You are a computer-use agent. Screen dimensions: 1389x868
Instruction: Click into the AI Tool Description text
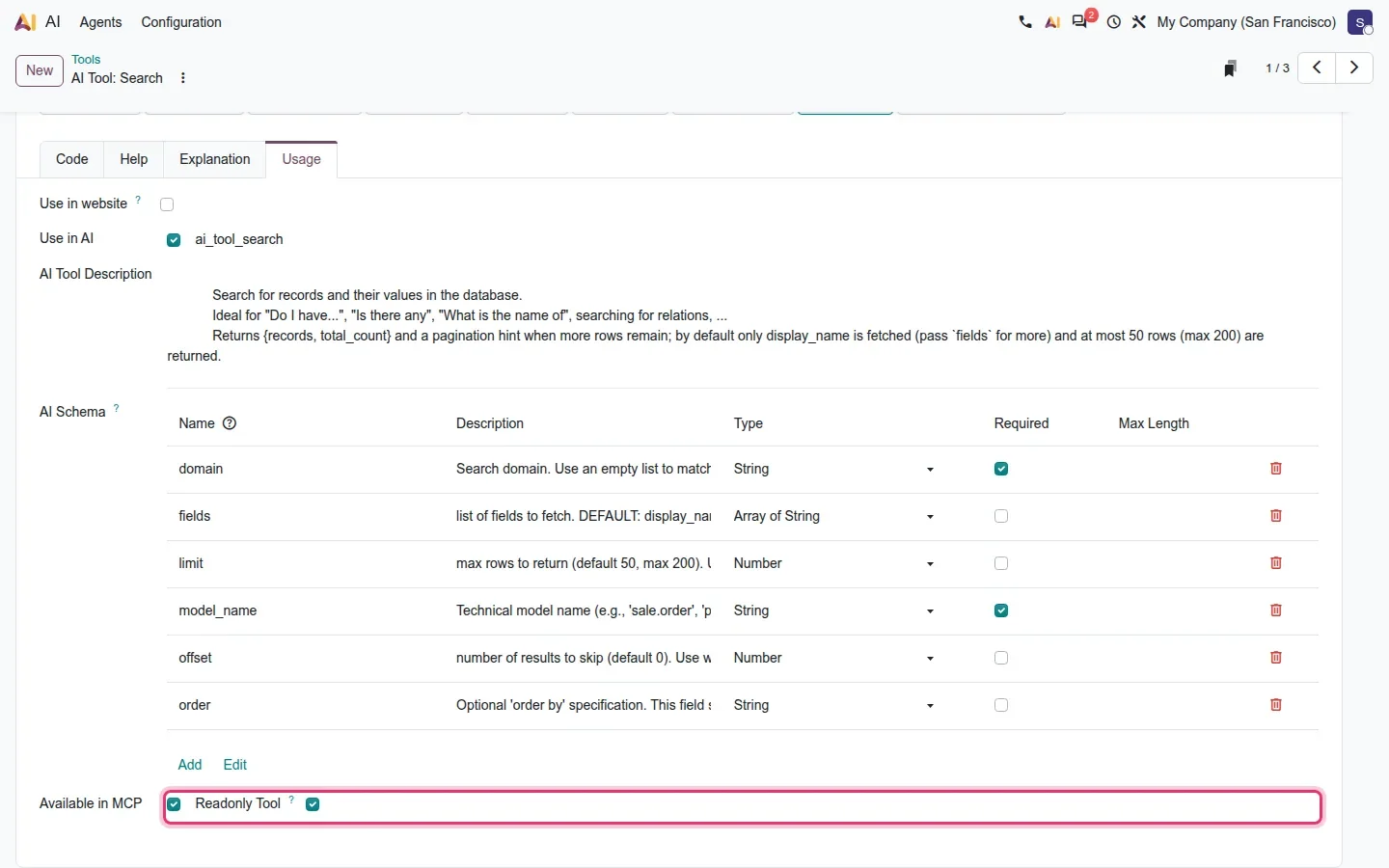(x=743, y=325)
